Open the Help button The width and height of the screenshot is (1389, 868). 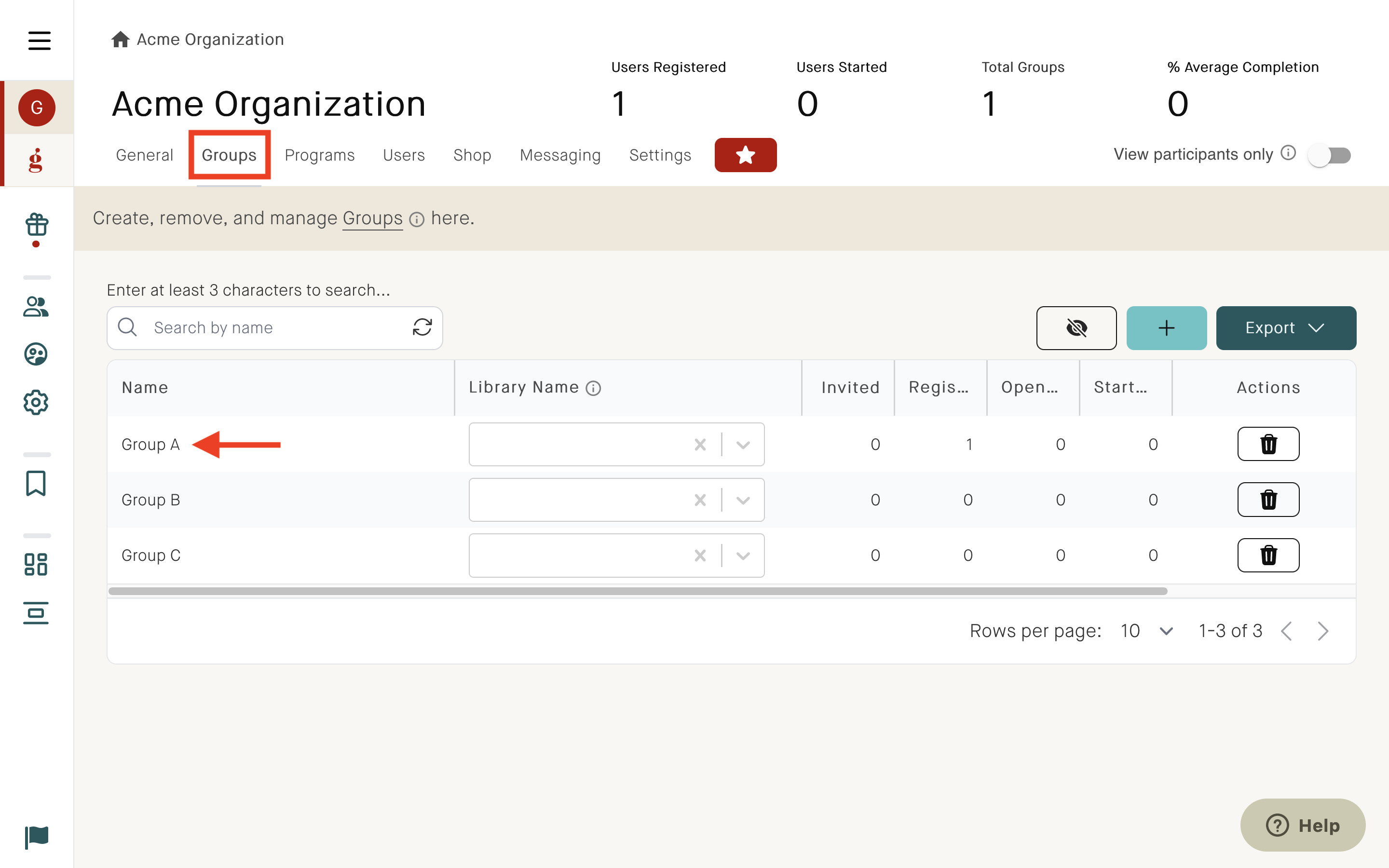pyautogui.click(x=1302, y=825)
